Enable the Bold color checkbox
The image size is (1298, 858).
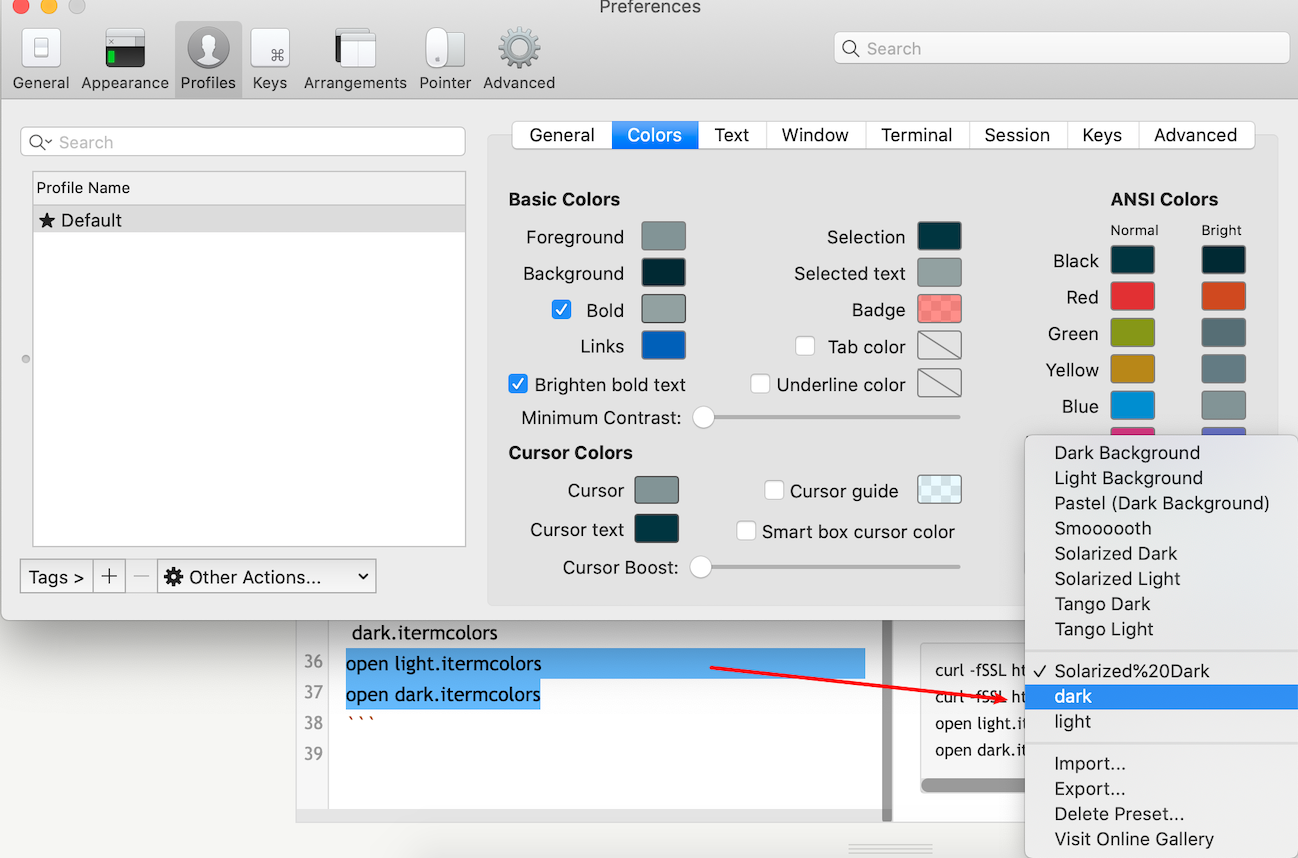pos(561,310)
